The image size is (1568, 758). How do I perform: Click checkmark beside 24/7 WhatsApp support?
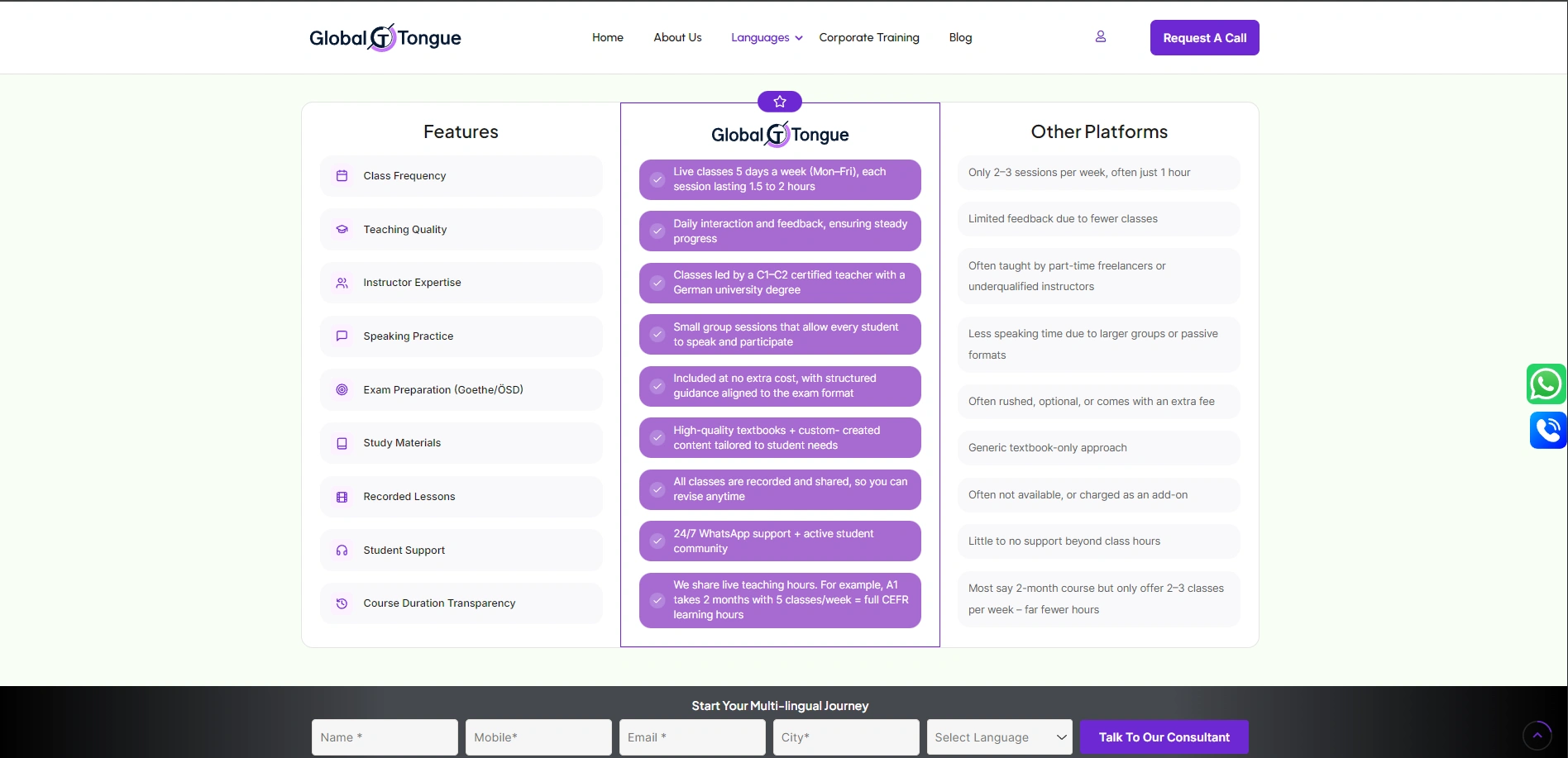click(x=657, y=541)
